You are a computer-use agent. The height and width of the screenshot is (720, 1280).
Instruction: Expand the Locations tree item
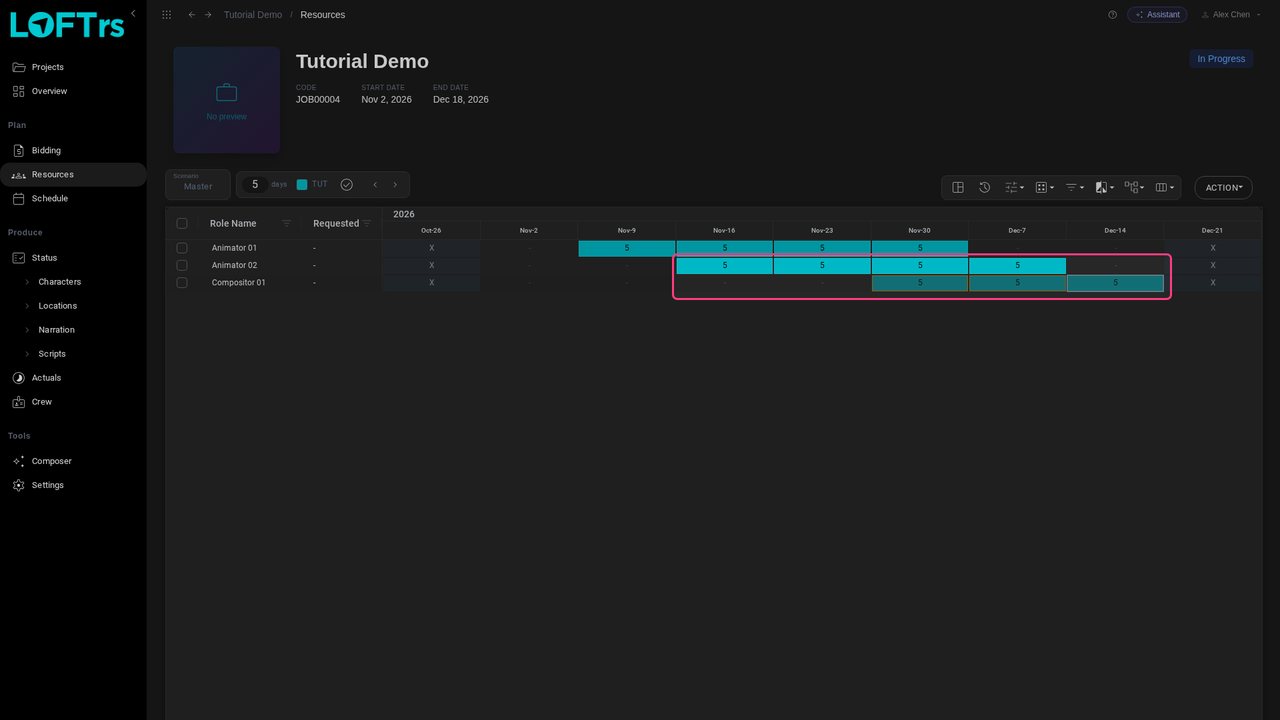[x=27, y=306]
